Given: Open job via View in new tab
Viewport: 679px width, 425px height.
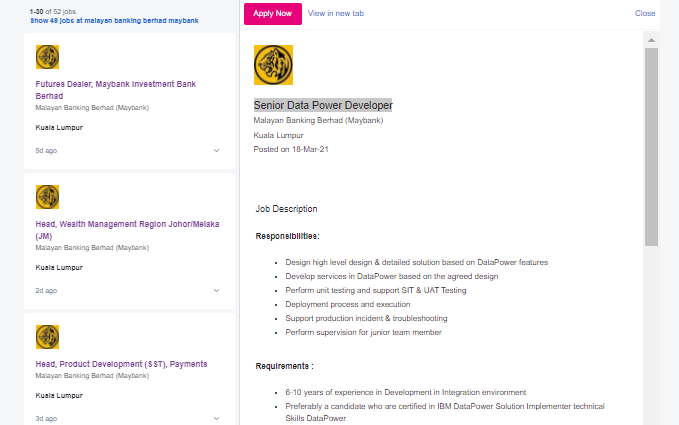Looking at the screenshot, I should [336, 13].
